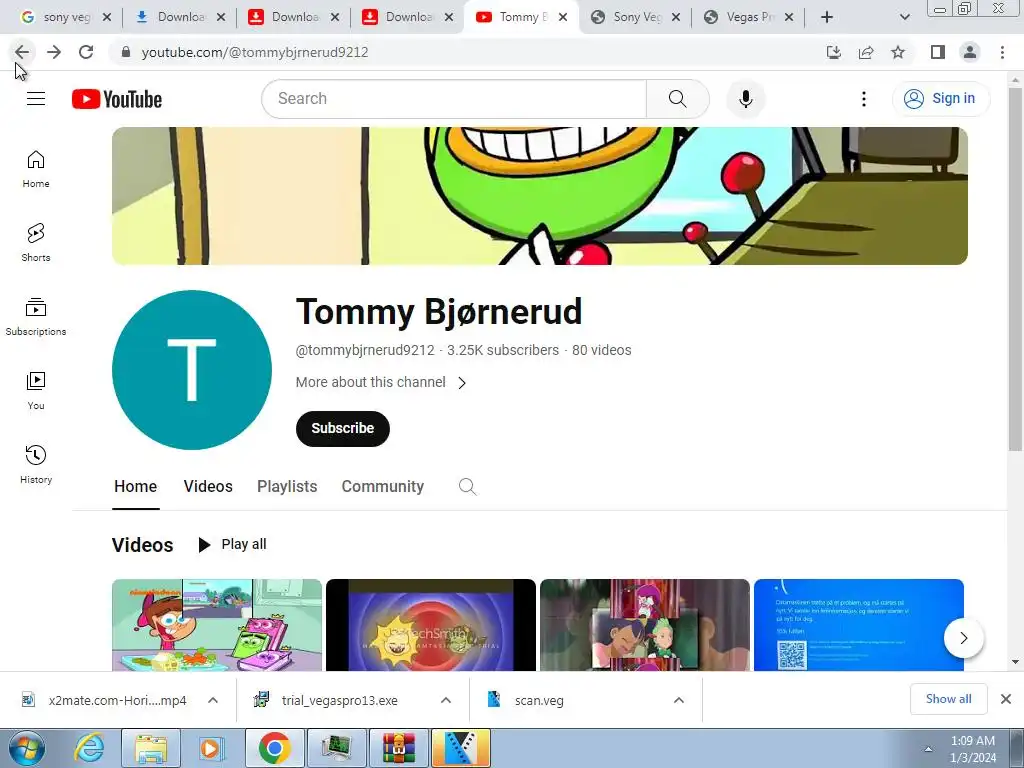
Task: Click the page scrollbar down arrow
Action: pos(1015,662)
